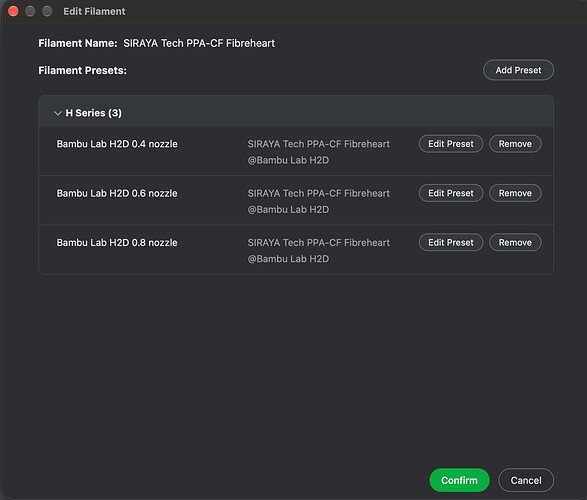Select the Bambu Lab H2D 0.4 nozzle row

pos(296,151)
